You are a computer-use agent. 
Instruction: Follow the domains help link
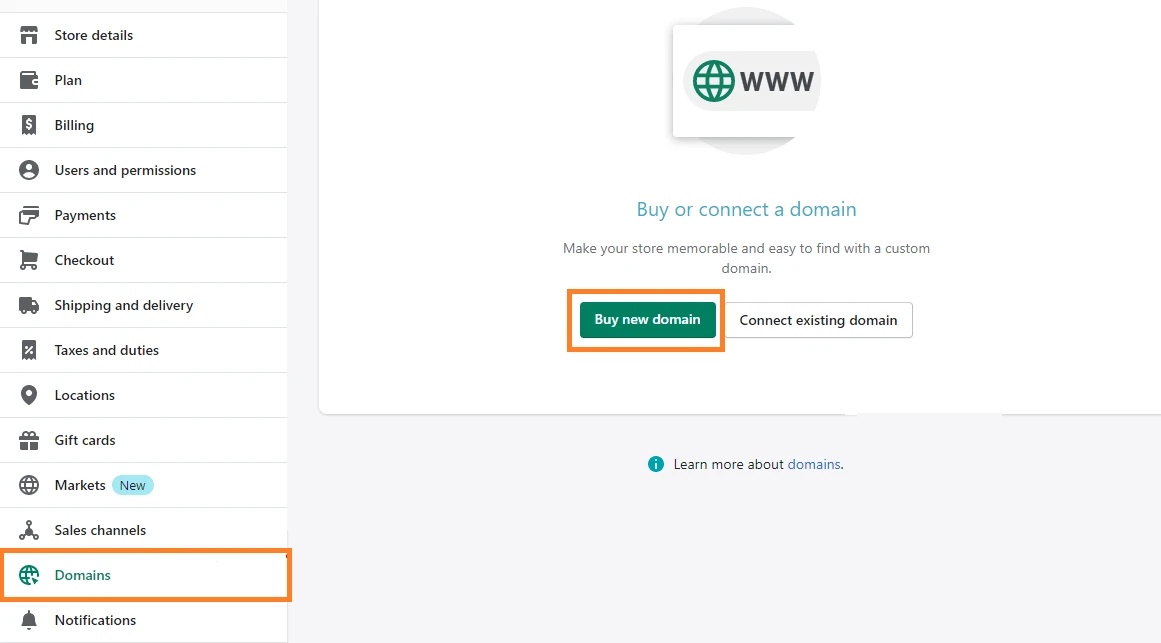coord(814,464)
